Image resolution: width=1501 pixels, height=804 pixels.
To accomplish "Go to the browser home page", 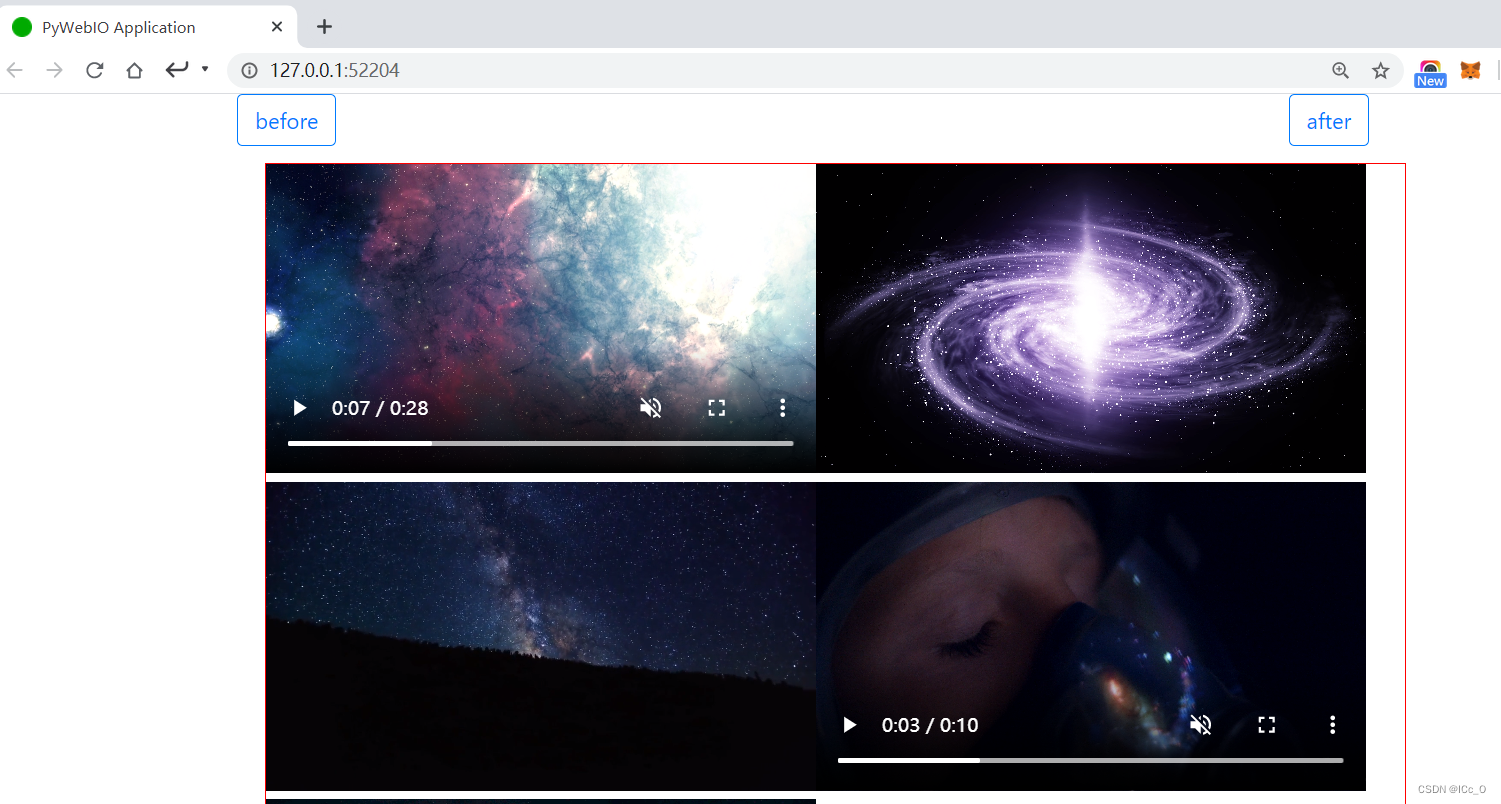I will coord(135,70).
